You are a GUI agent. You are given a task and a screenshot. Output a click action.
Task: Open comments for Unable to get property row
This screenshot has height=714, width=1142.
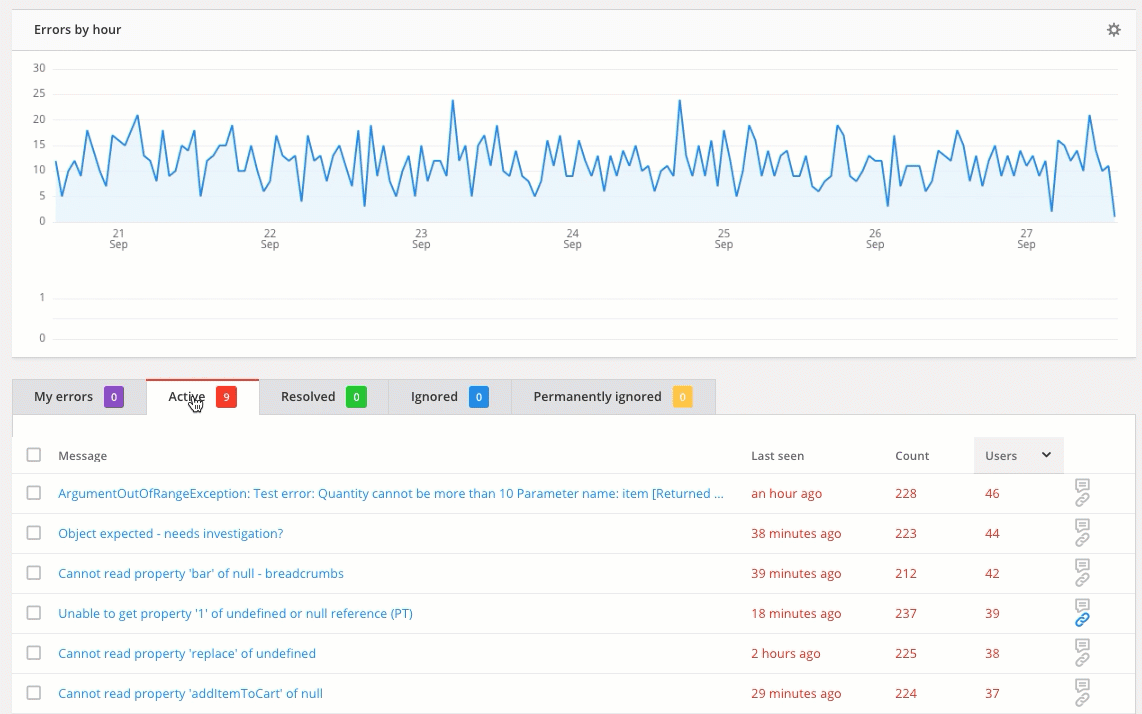click(x=1082, y=605)
